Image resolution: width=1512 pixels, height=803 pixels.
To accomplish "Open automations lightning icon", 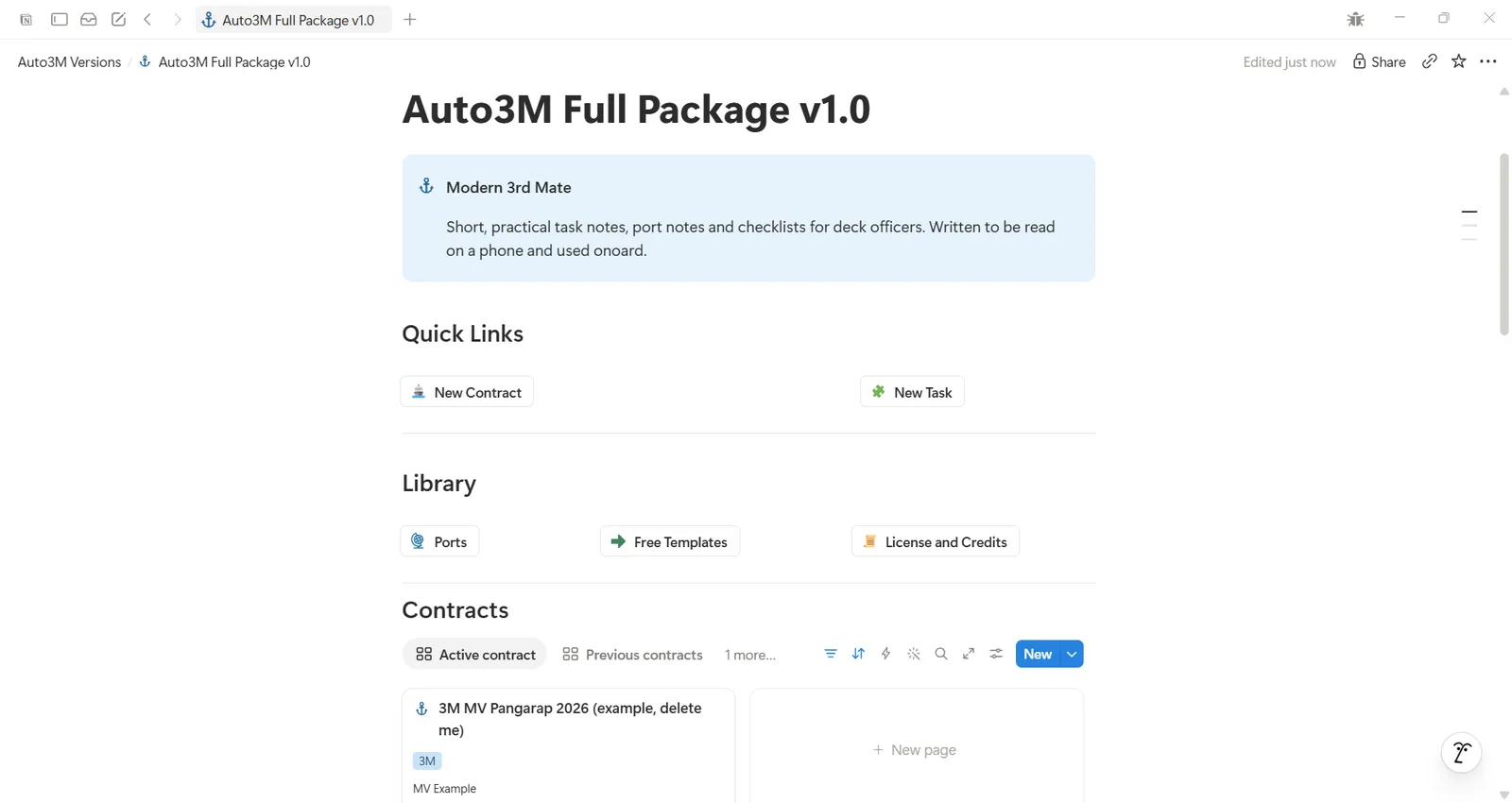I will click(885, 654).
